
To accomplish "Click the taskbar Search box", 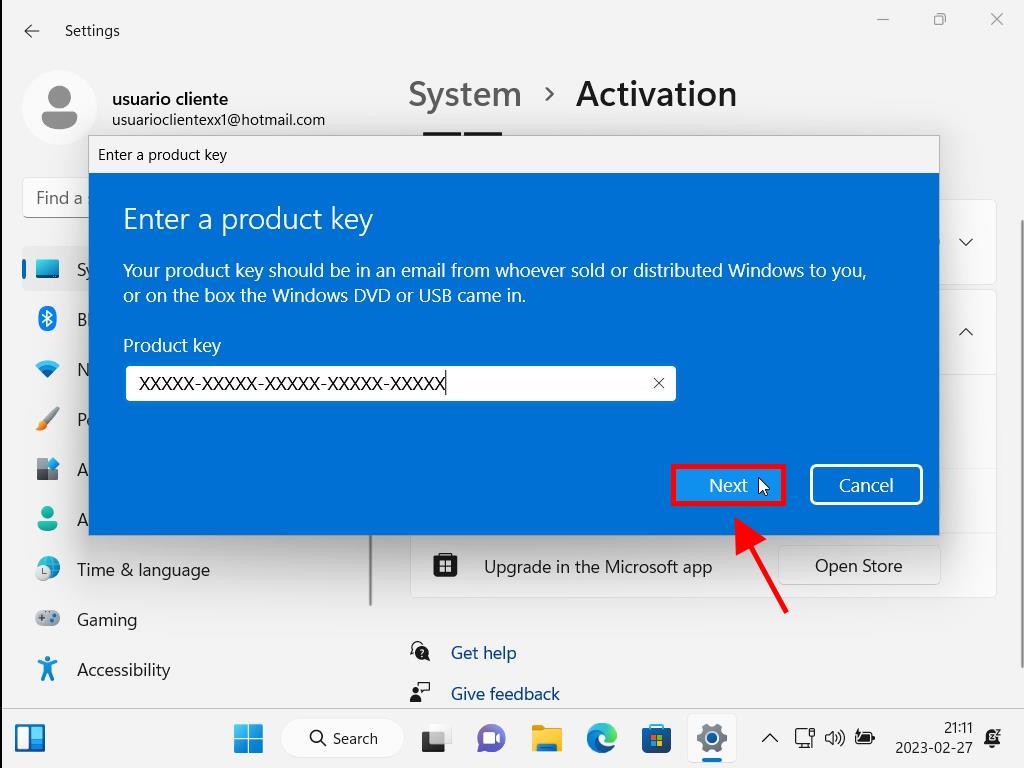I will 343,739.
